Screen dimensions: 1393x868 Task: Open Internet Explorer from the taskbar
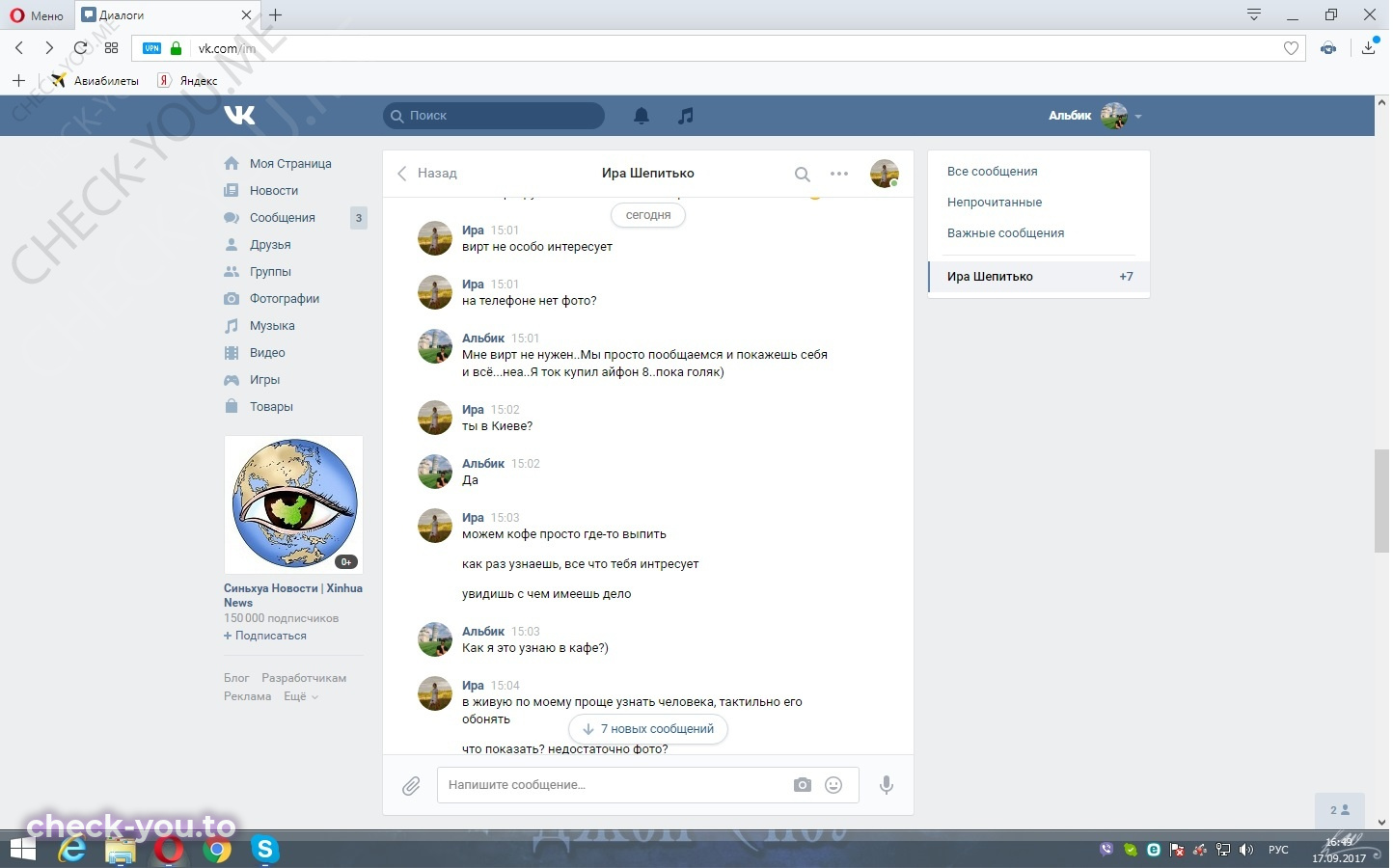(x=72, y=850)
